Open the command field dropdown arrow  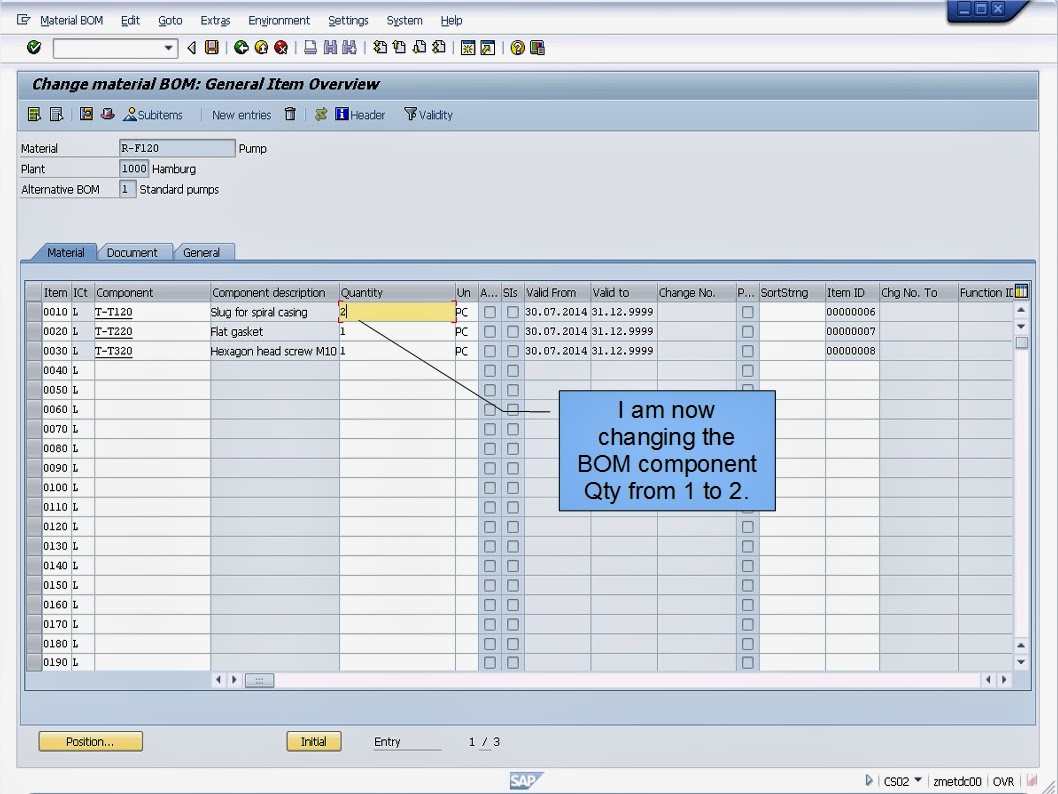[x=168, y=48]
